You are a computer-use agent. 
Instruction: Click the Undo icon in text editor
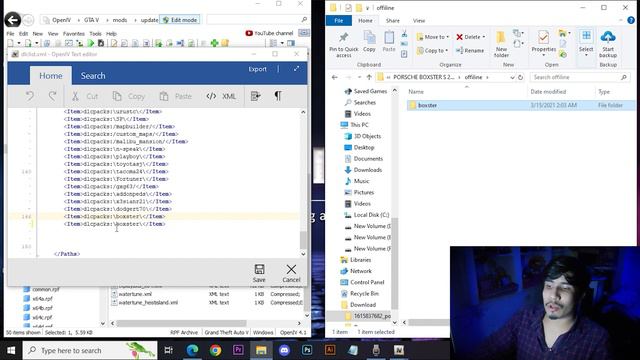30,96
